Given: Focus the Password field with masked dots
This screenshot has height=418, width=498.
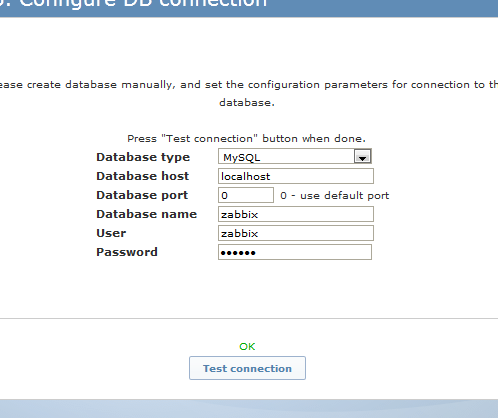Looking at the screenshot, I should click(x=295, y=252).
